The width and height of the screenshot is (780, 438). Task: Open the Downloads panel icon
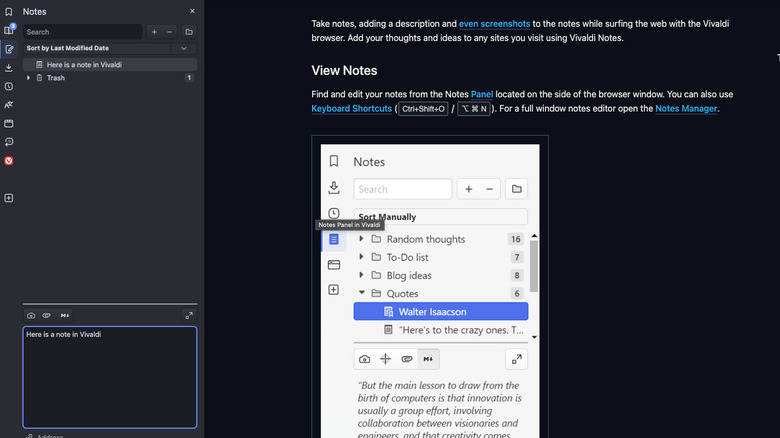(x=9, y=67)
